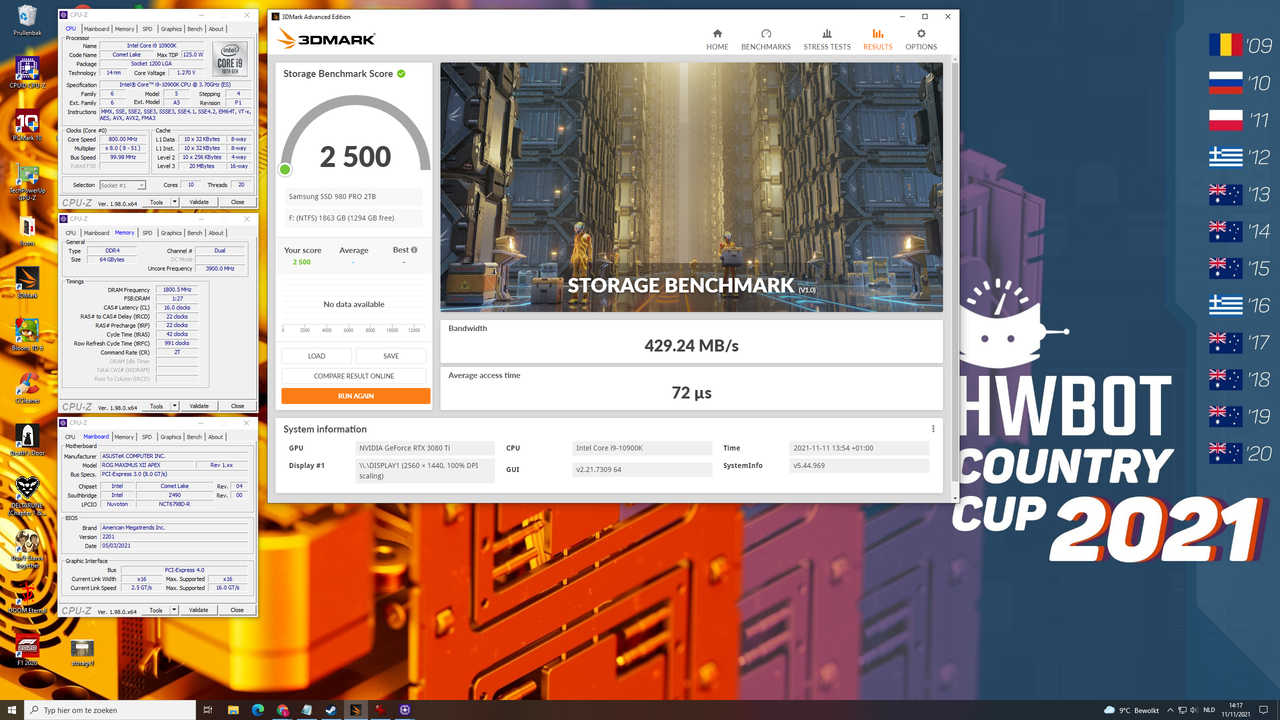Click Close button in CPU-Z Memory window

click(237, 406)
